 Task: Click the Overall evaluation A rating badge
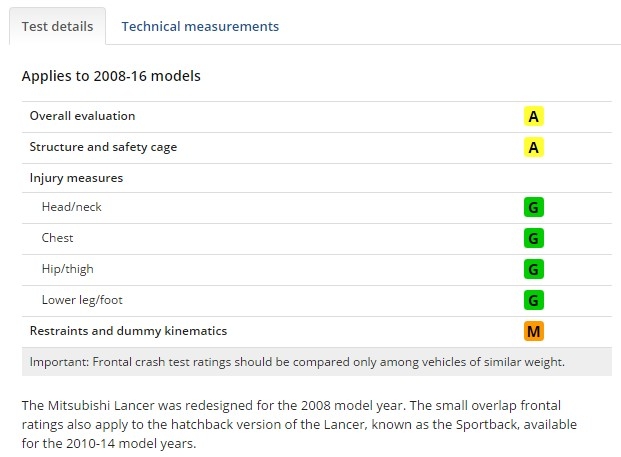pyautogui.click(x=533, y=116)
